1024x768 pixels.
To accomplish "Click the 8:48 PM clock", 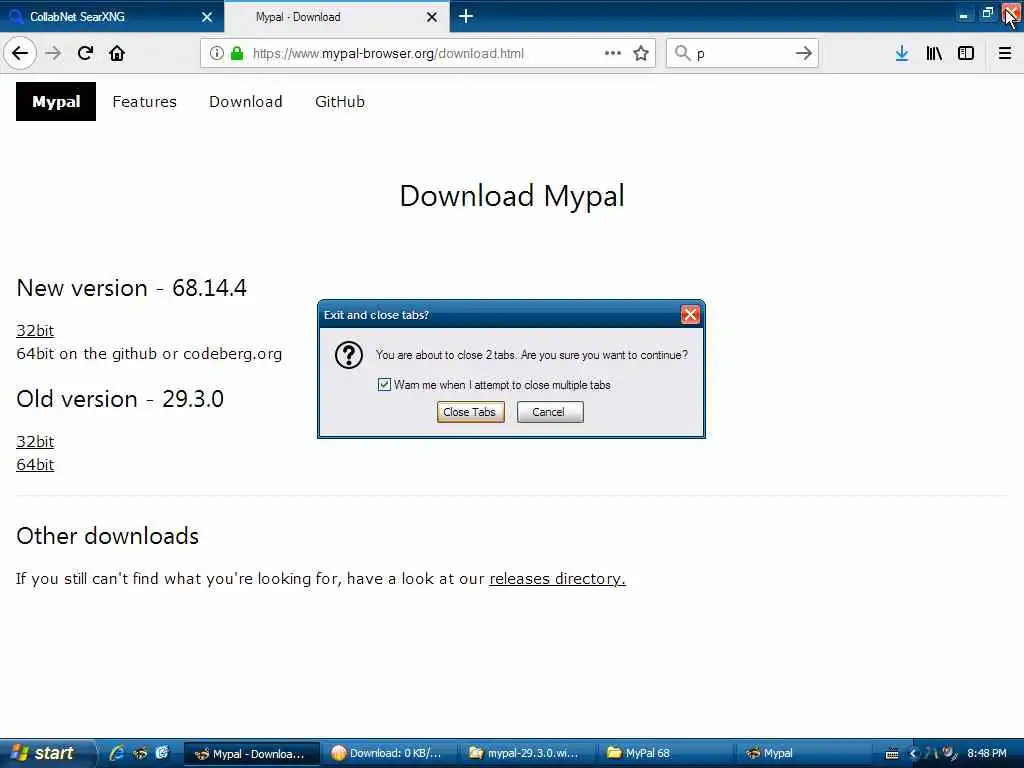I will [x=987, y=754].
